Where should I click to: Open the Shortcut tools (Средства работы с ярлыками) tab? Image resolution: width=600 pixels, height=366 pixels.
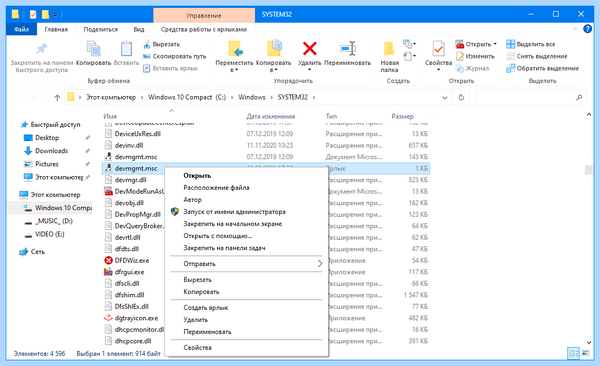coord(204,29)
